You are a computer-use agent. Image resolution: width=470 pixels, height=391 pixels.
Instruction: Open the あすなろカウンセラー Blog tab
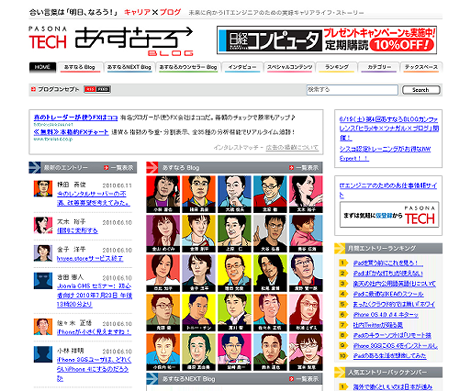click(x=188, y=67)
